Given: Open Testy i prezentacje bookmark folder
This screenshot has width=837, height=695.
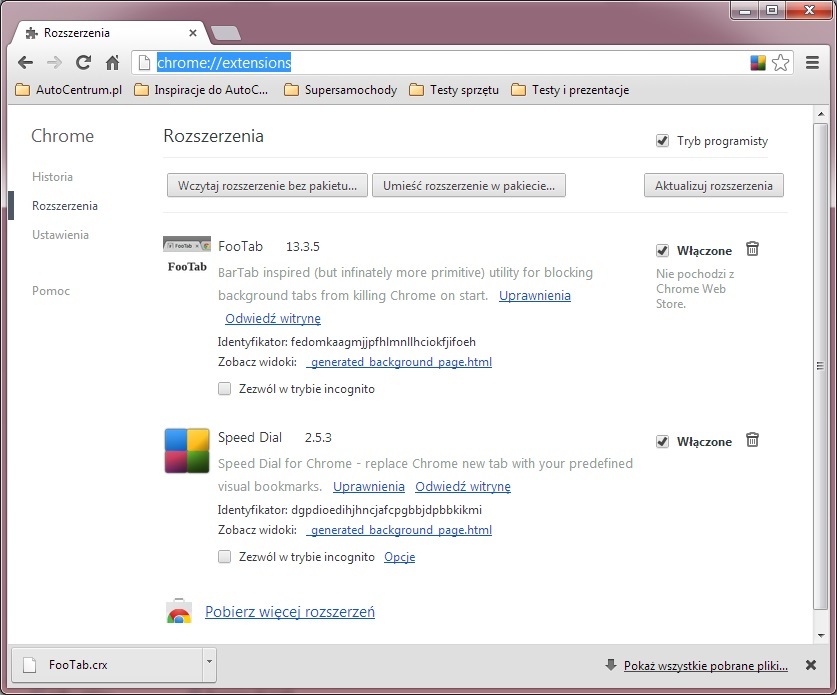Looking at the screenshot, I should pos(570,90).
